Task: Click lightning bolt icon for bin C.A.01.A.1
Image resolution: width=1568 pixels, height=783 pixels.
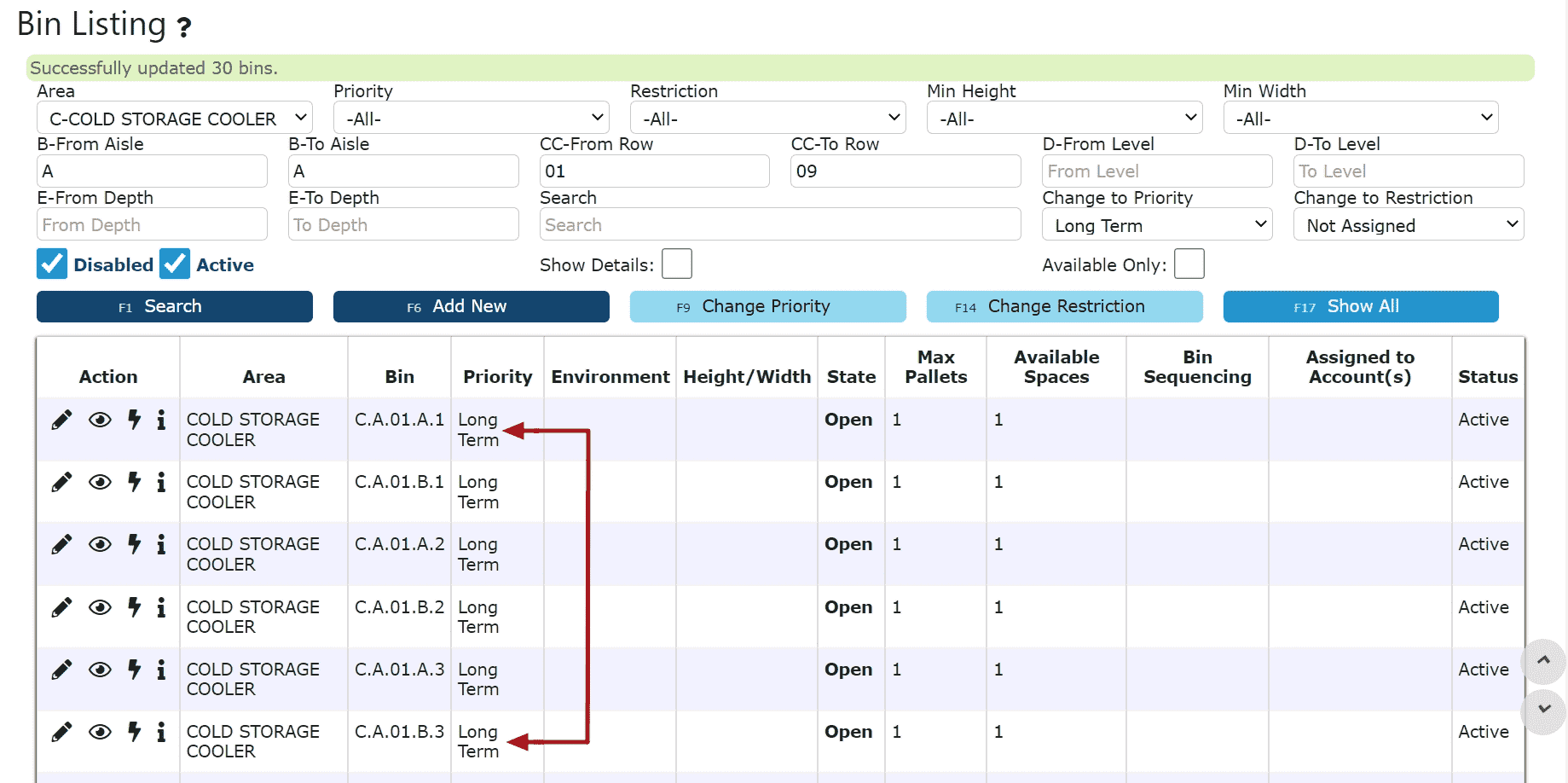Action: click(134, 419)
